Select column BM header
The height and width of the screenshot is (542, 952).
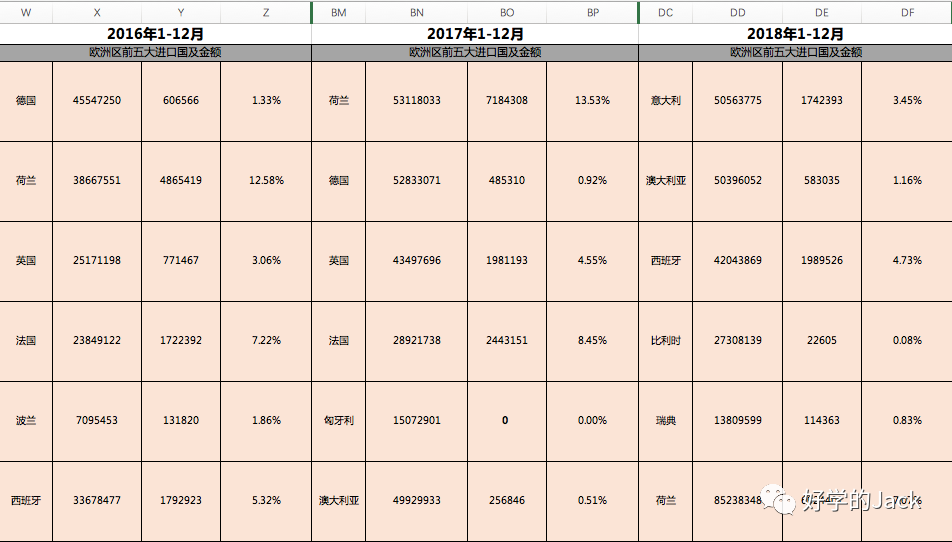339,12
